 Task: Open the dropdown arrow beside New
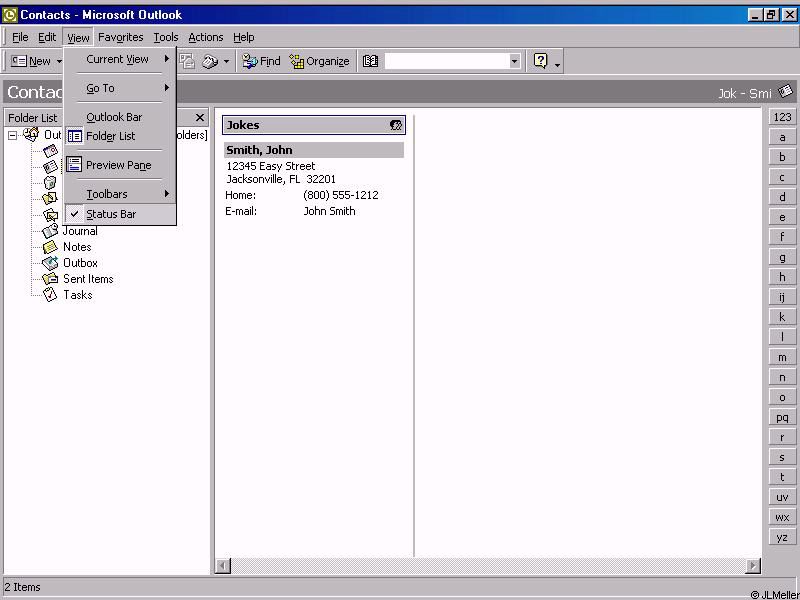tap(59, 62)
